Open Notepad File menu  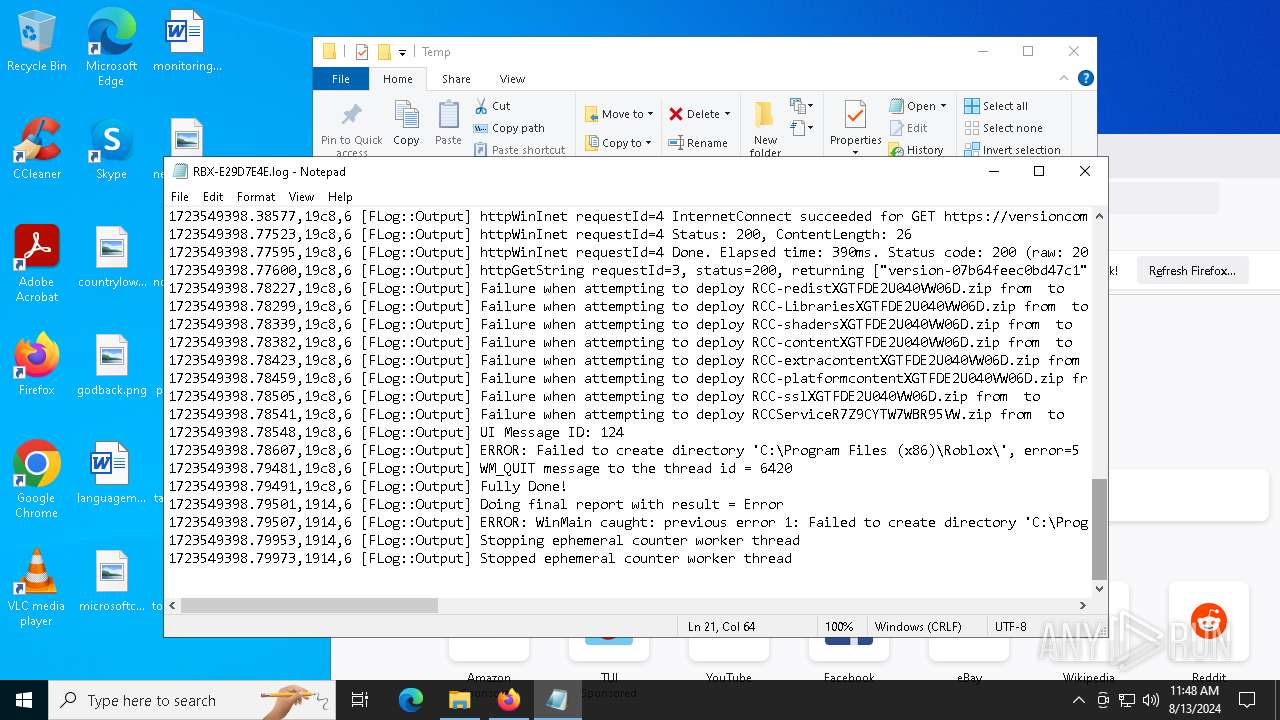tap(180, 197)
